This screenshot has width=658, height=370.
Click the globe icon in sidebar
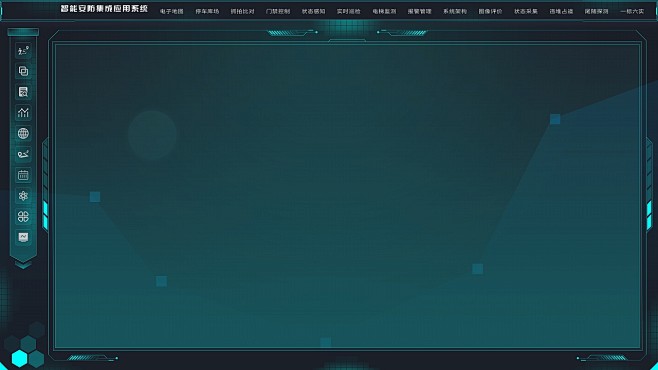pyautogui.click(x=23, y=133)
